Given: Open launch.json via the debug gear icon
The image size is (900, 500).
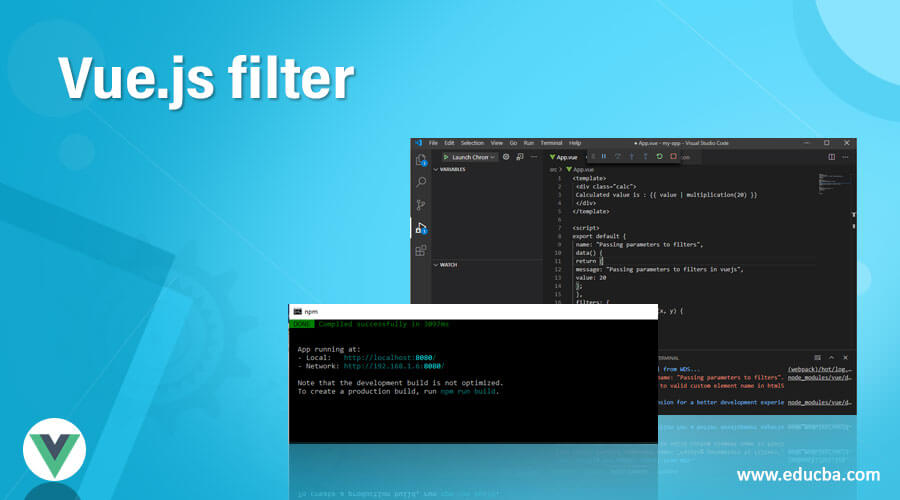Looking at the screenshot, I should [x=506, y=157].
